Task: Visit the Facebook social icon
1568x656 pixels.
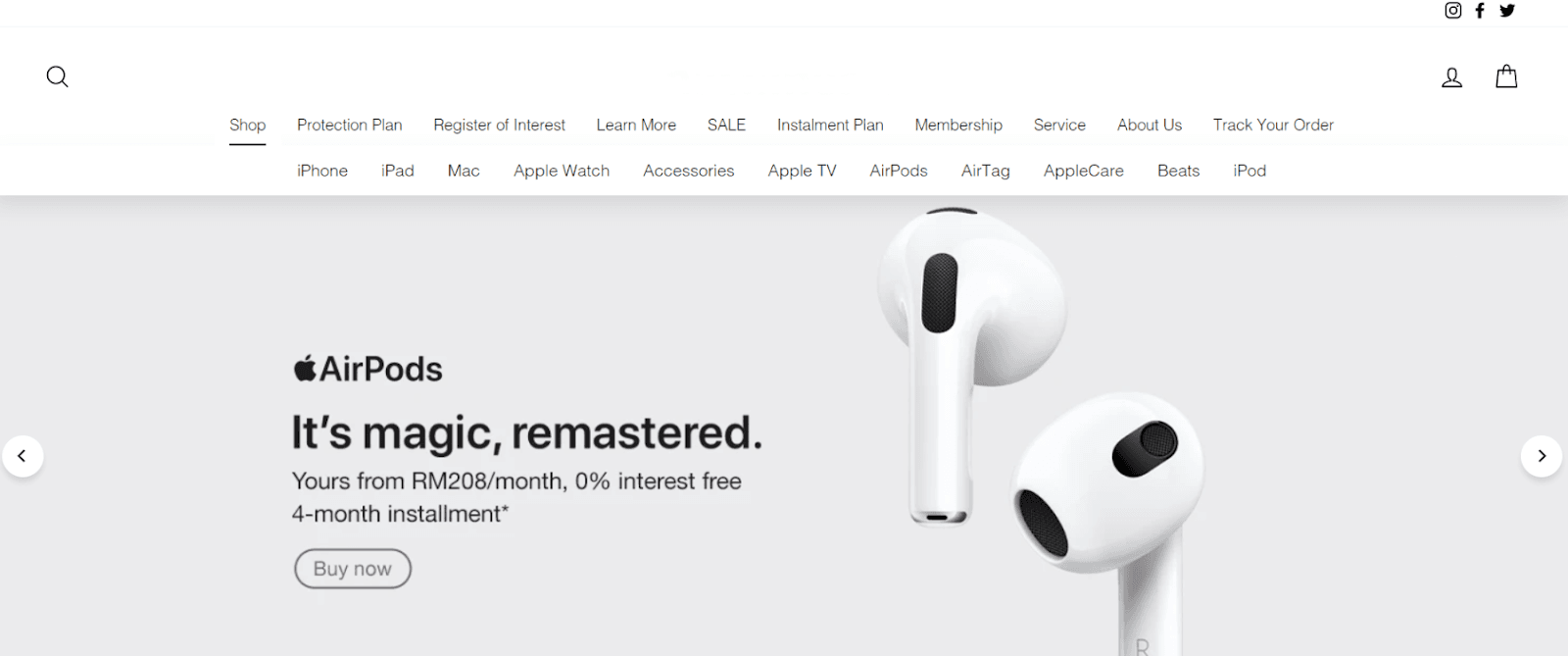Action: pyautogui.click(x=1480, y=10)
